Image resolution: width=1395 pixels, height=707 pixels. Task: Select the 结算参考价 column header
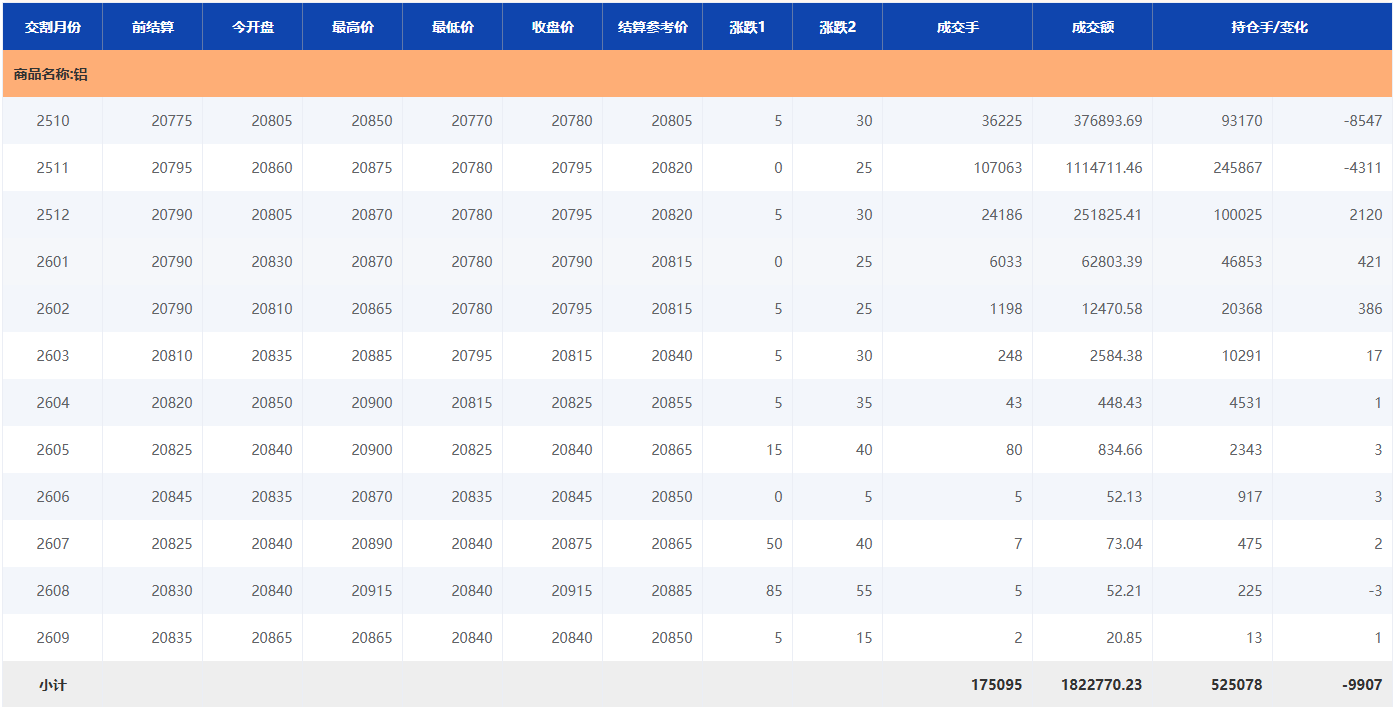(x=652, y=27)
